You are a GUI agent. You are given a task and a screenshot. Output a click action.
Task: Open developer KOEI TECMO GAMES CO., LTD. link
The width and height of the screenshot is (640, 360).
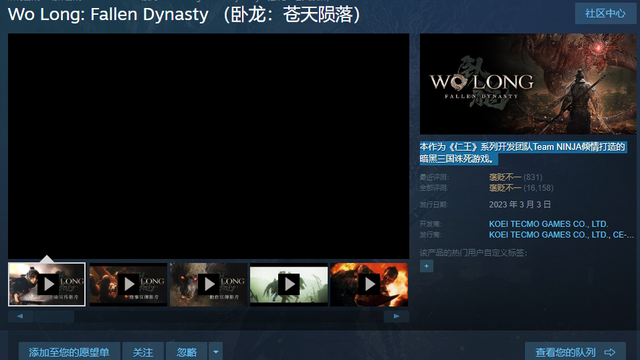548,224
